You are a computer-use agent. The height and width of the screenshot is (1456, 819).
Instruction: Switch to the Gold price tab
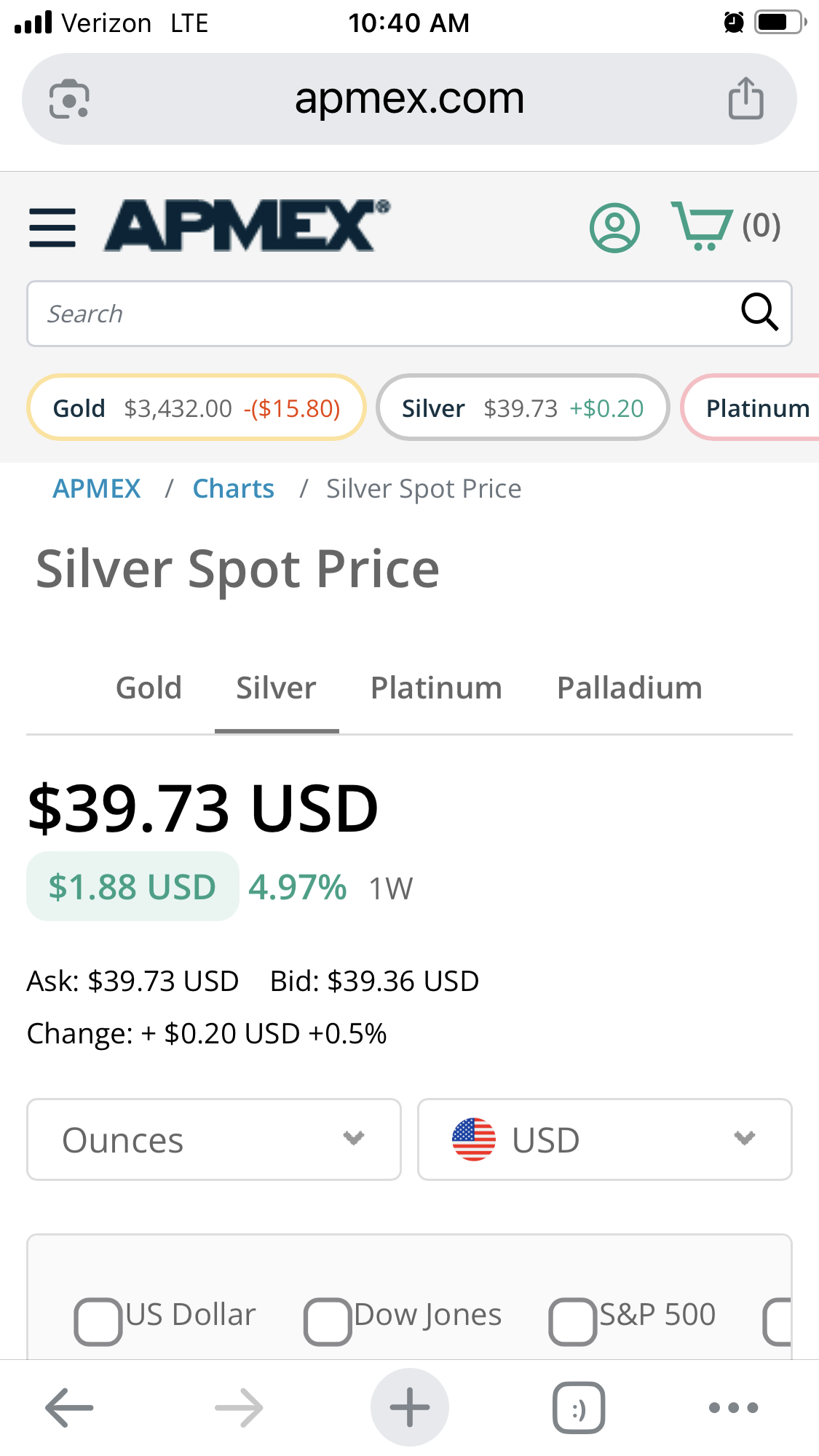pyautogui.click(x=149, y=688)
